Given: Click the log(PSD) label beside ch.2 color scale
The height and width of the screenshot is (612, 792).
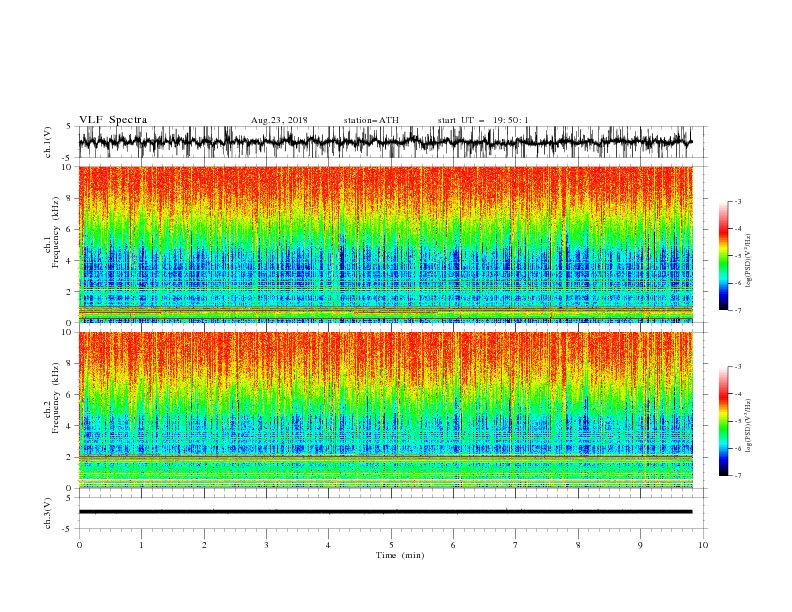Looking at the screenshot, I should tap(749, 426).
